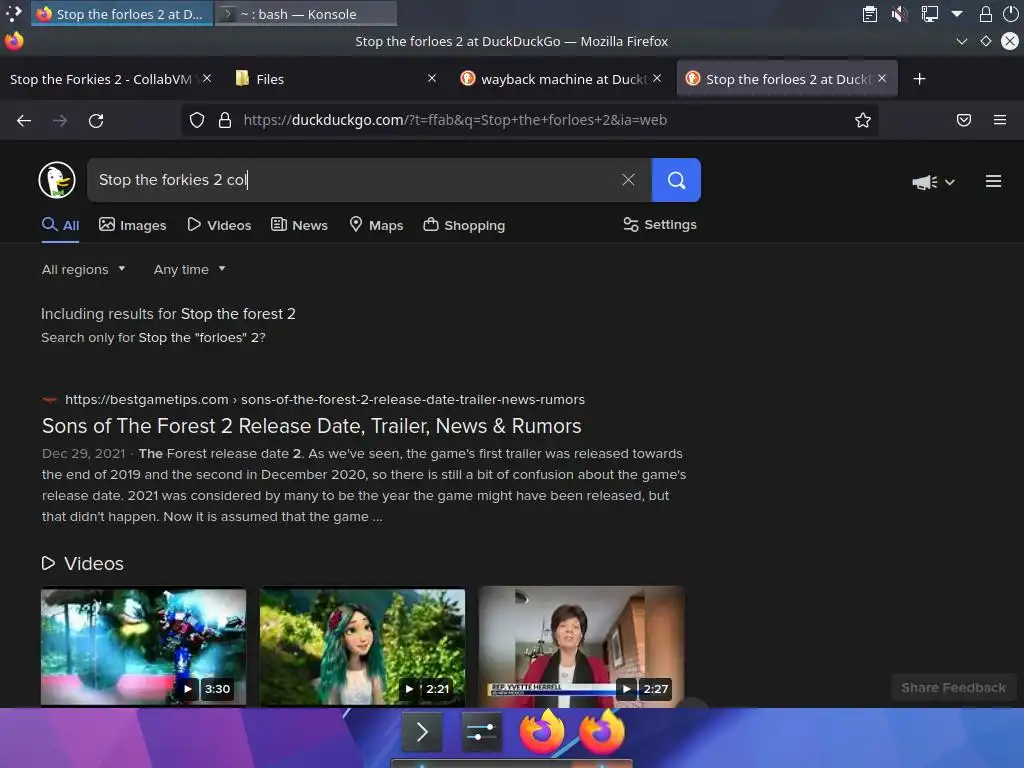Toggle the muted volume tray icon

(899, 14)
